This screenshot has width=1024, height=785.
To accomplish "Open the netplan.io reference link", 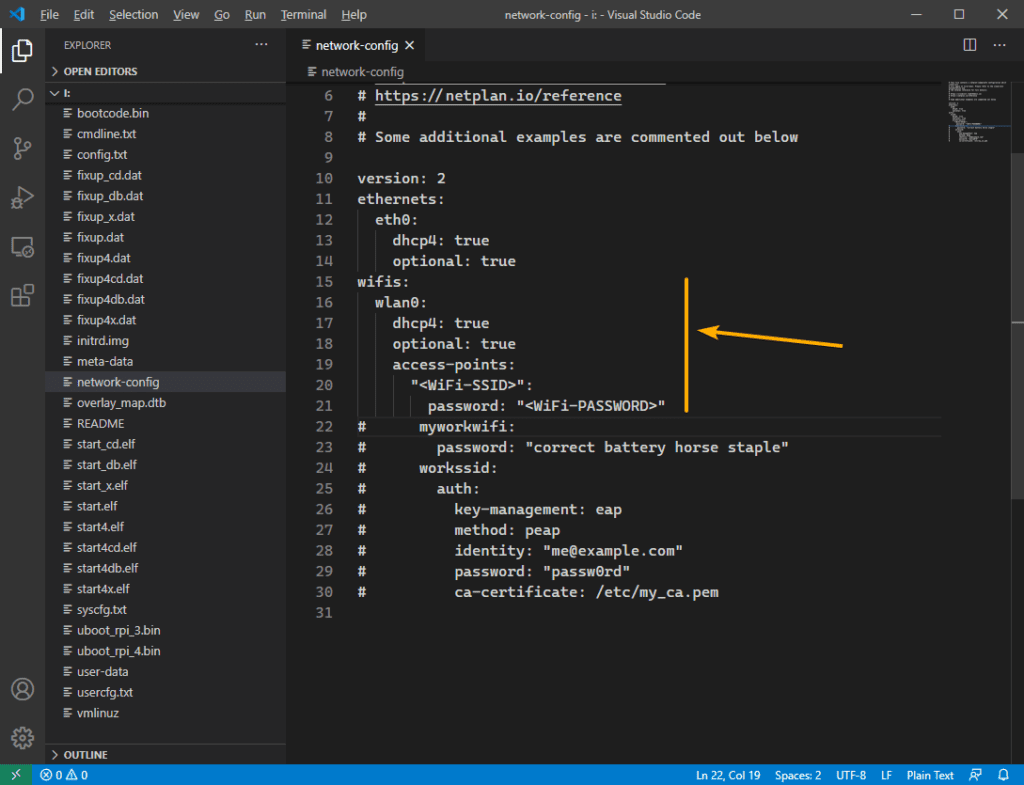I will pyautogui.click(x=497, y=96).
